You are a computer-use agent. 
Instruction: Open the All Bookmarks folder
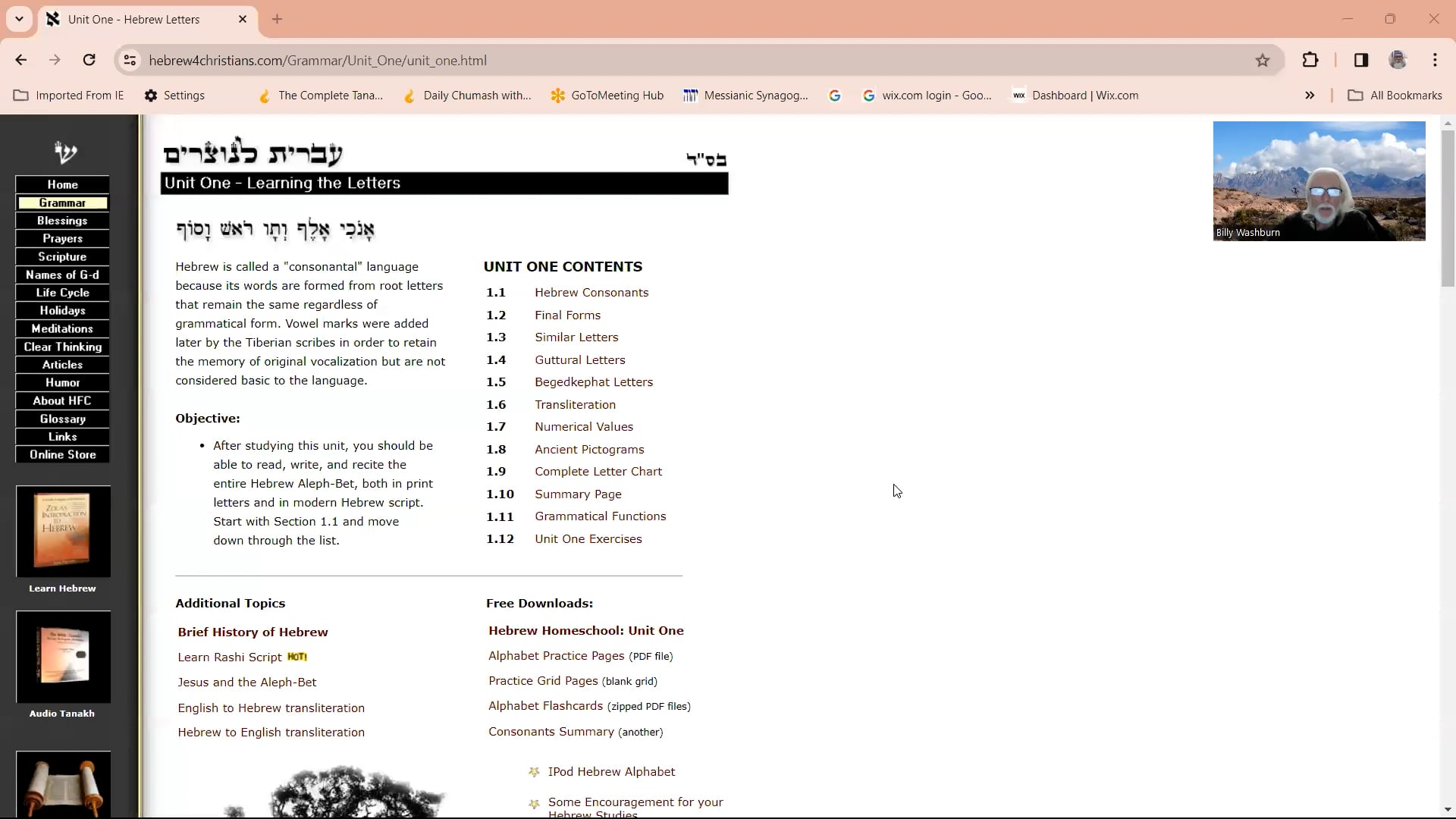coord(1395,96)
